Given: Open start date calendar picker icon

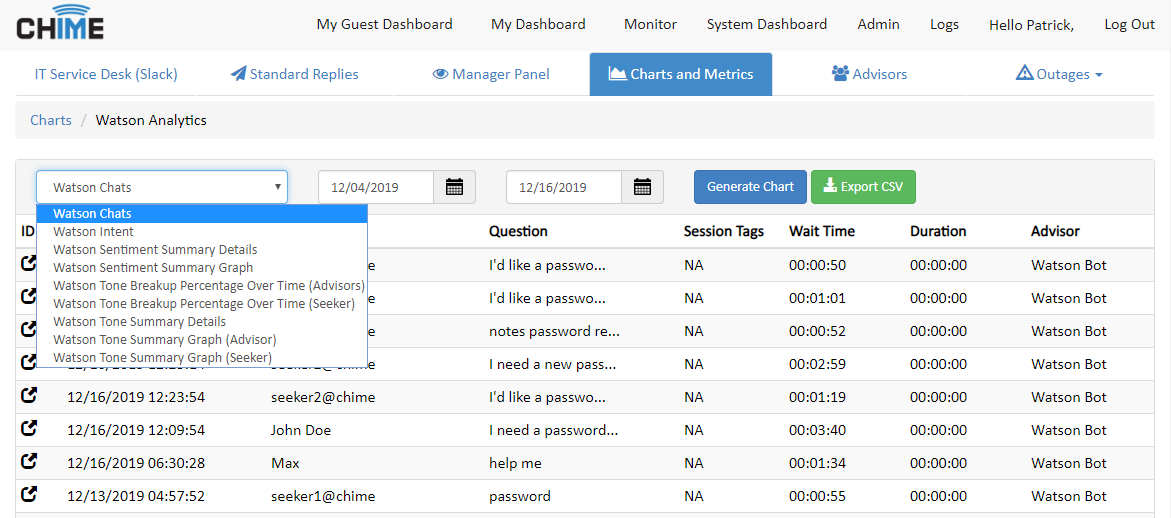Looking at the screenshot, I should [x=455, y=187].
